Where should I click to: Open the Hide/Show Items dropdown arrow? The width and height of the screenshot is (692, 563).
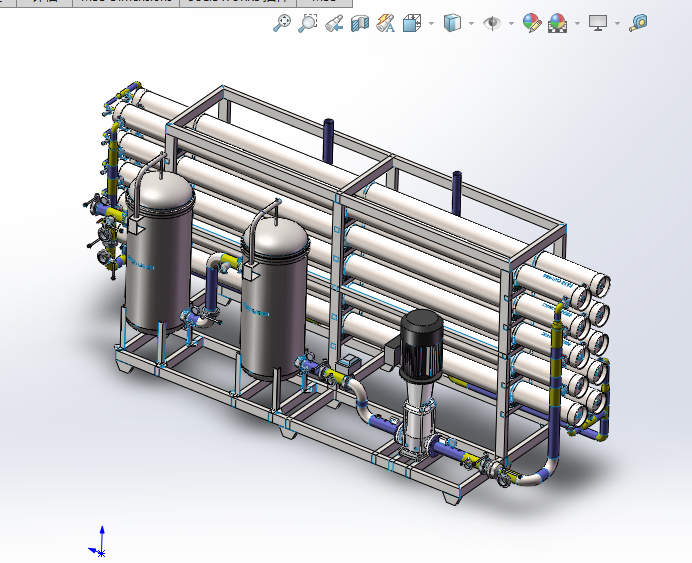[x=511, y=23]
